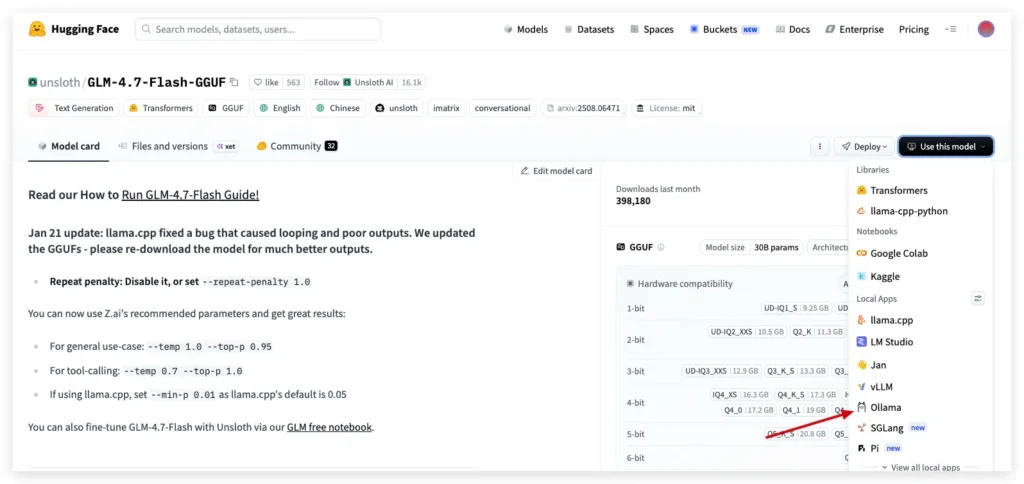1024x484 pixels.
Task: Select the Text Generation tag
Action: click(74, 108)
